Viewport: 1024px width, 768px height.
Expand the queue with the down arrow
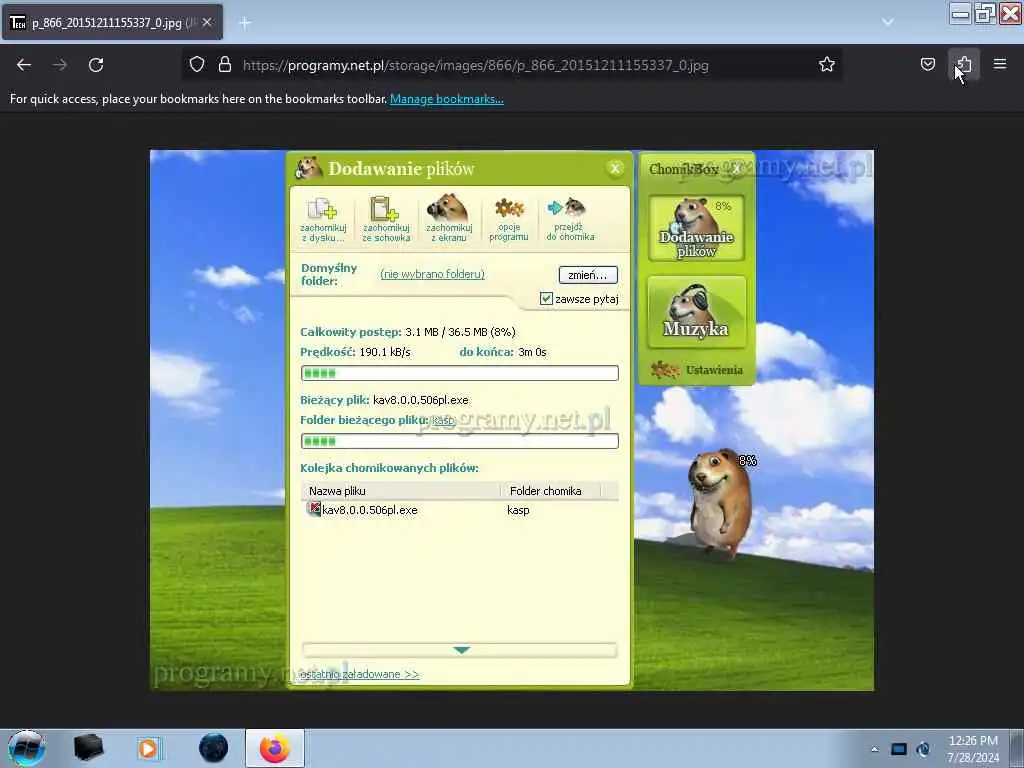pyautogui.click(x=461, y=650)
